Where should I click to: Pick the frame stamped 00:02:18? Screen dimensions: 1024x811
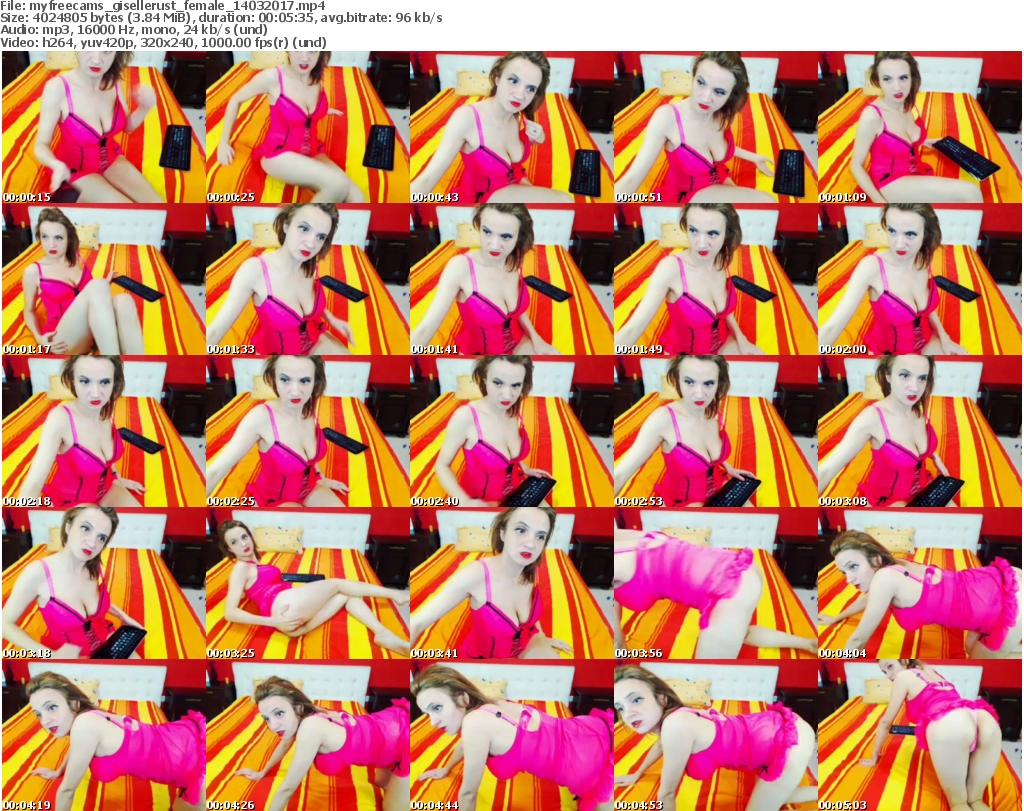pos(104,432)
